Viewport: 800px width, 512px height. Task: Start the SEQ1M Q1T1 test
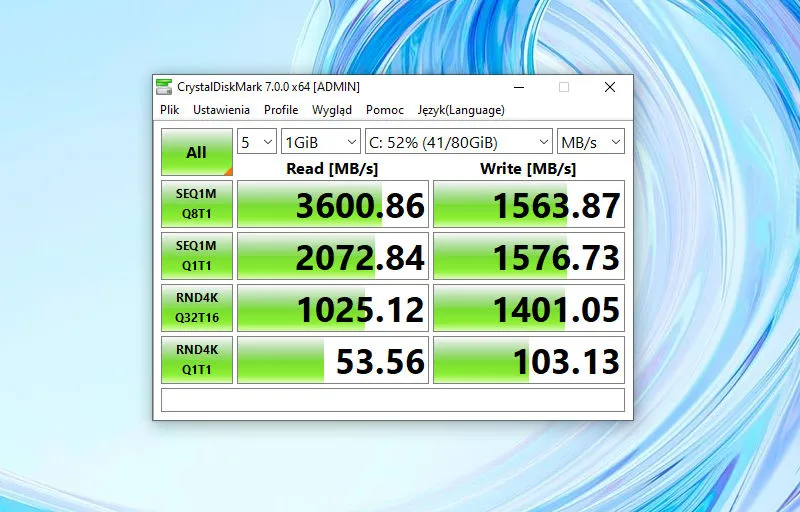click(197, 256)
